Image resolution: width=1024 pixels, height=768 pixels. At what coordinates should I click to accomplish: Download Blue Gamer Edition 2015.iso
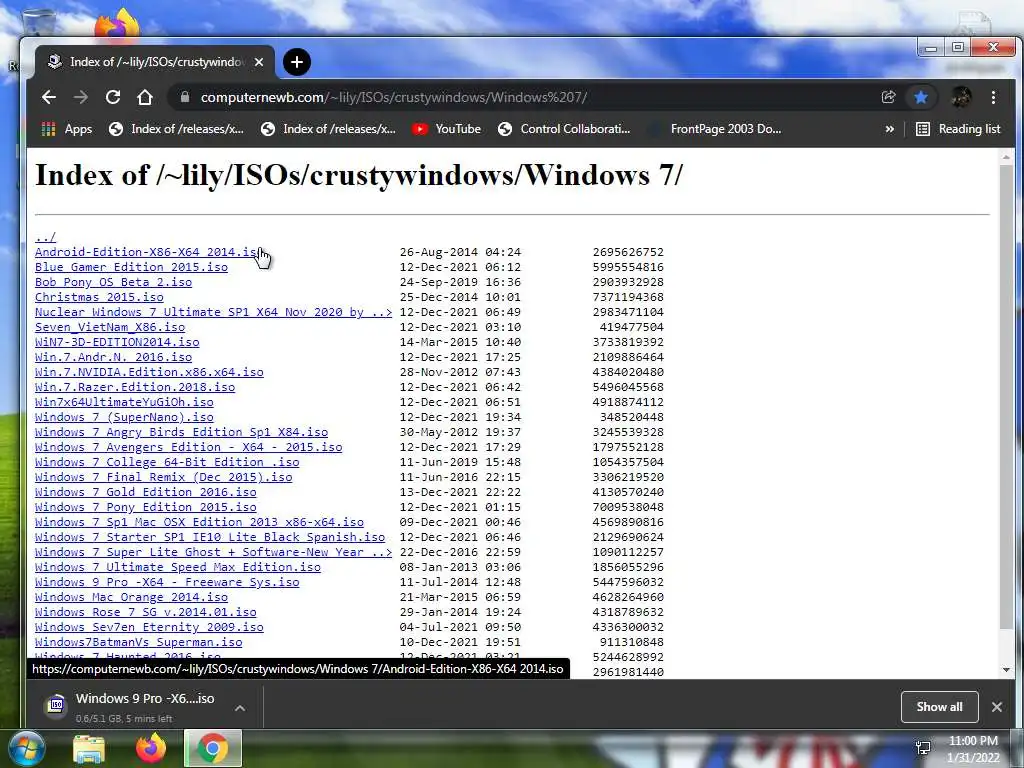(131, 267)
